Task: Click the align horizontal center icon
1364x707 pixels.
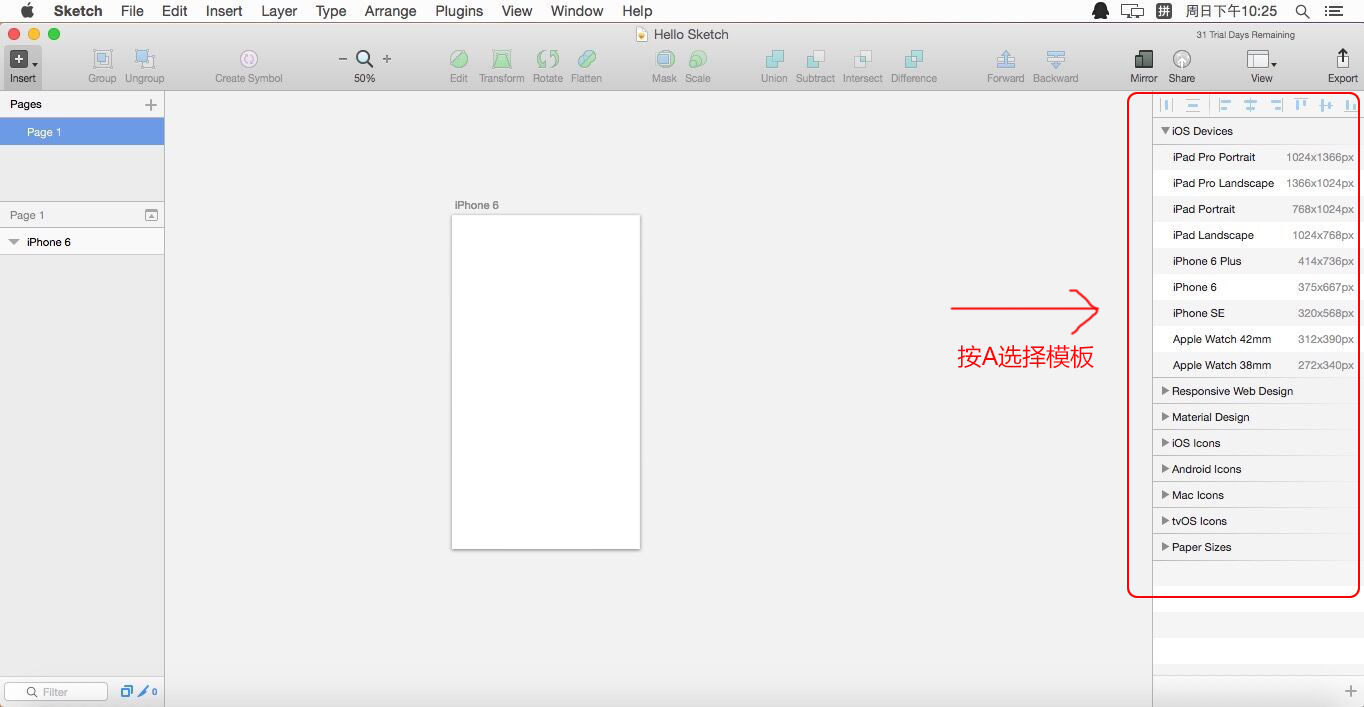Action: [1250, 104]
